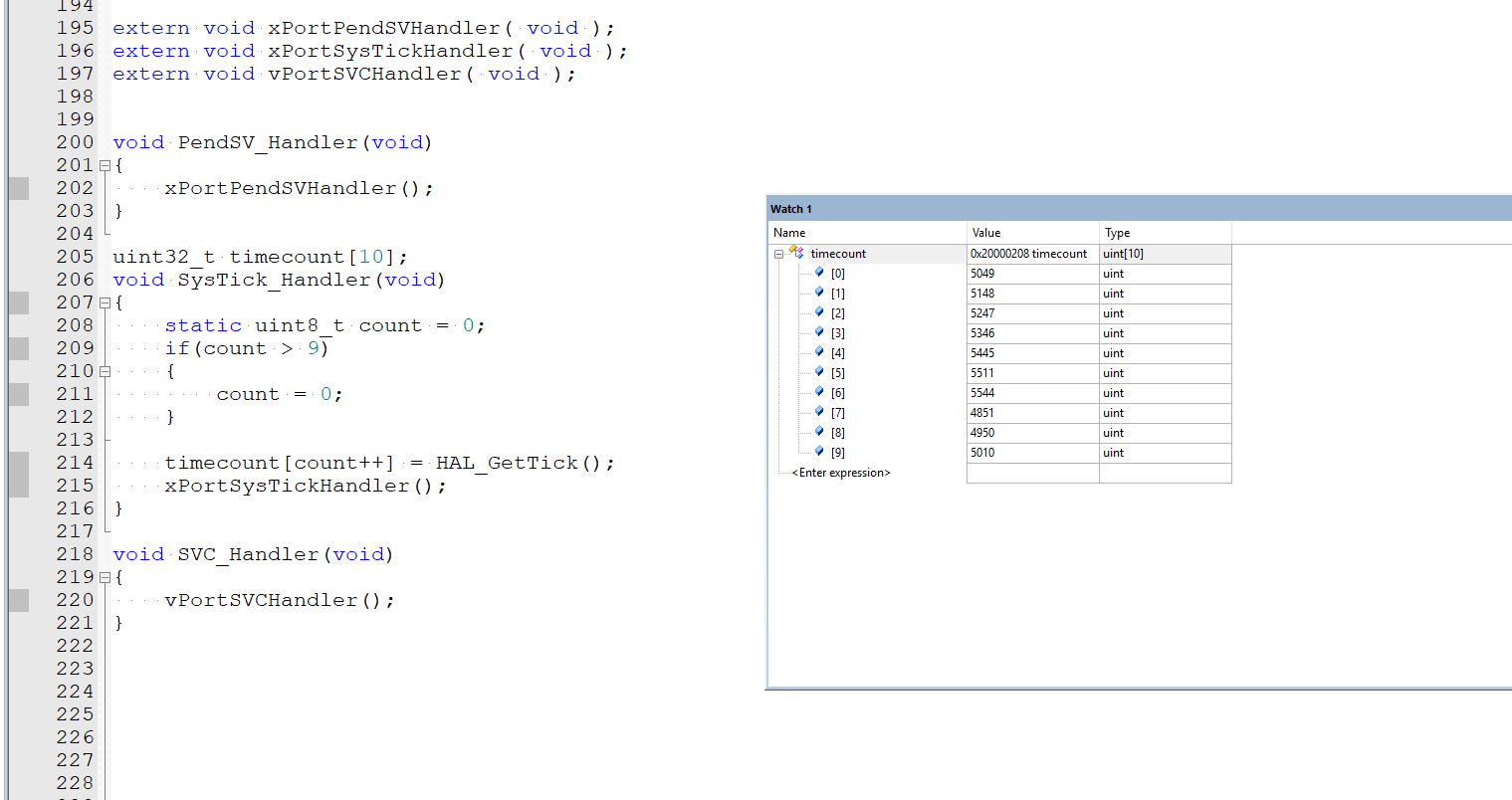
Task: Click extern xPortPendSVHandler declaration on line 195
Action: [x=364, y=28]
